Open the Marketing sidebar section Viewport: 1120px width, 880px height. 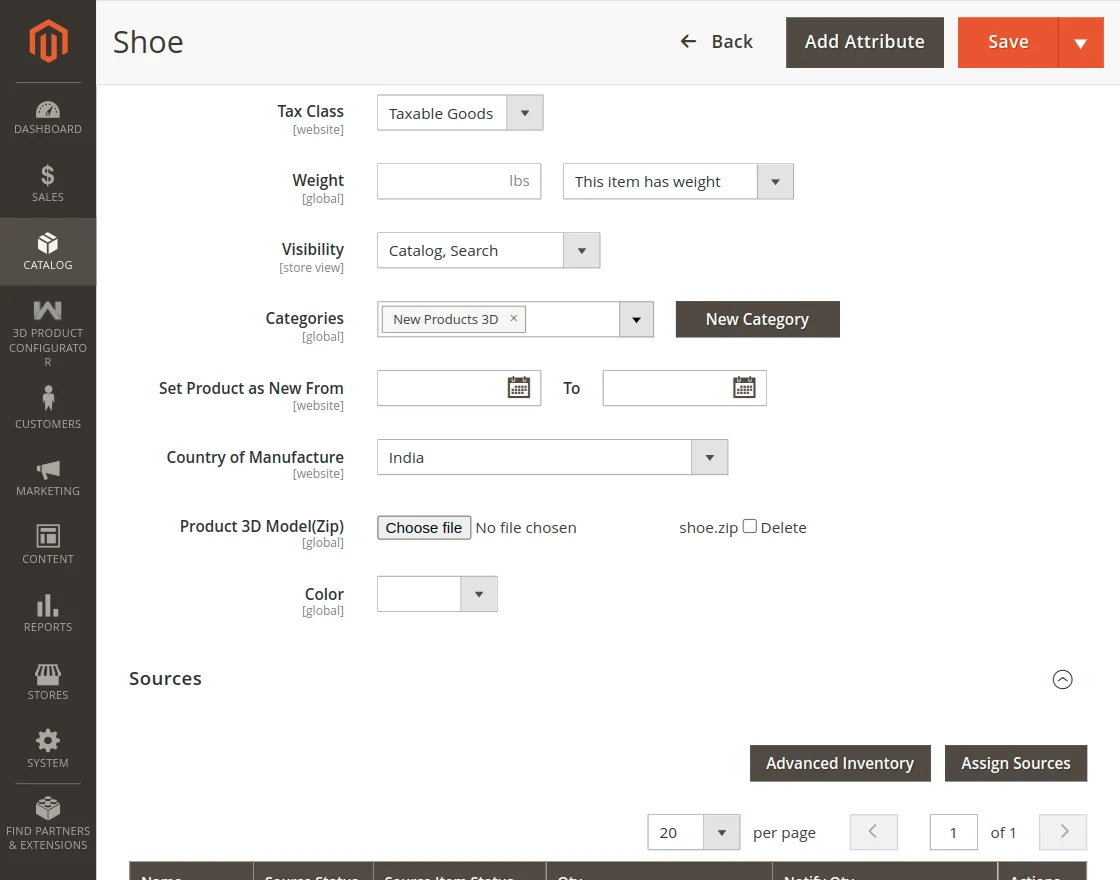47,475
